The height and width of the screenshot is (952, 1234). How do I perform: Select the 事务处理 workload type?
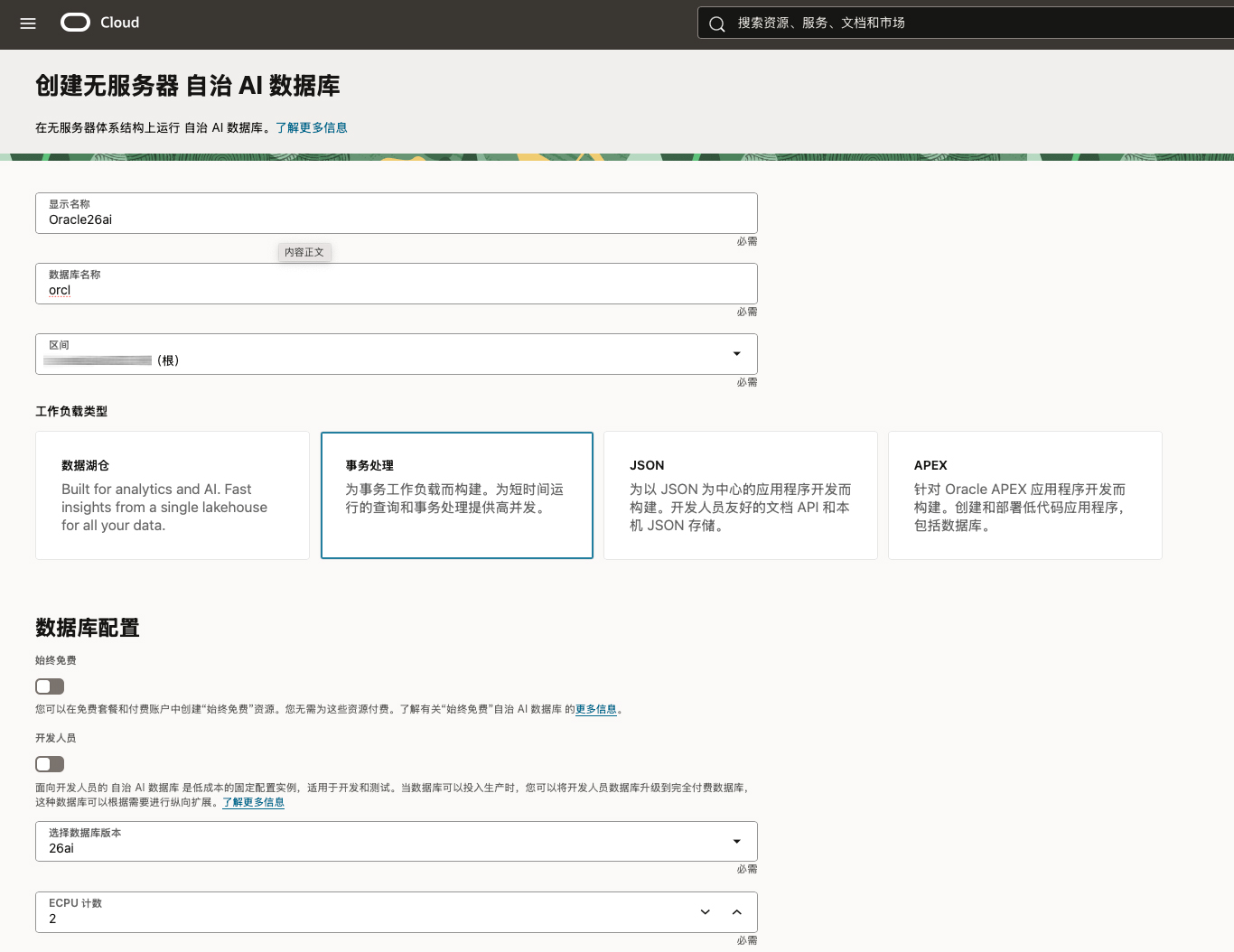click(x=456, y=495)
